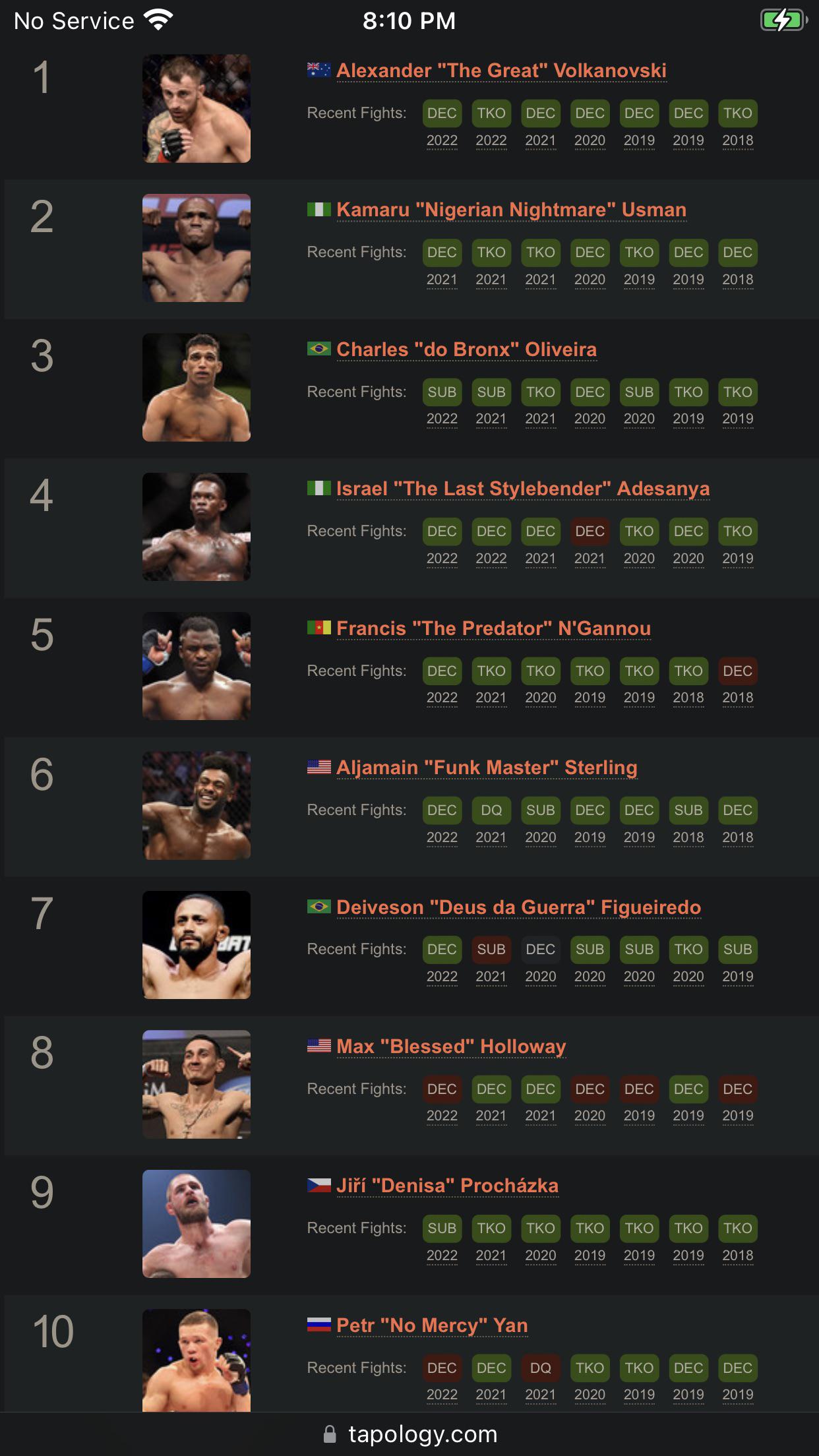This screenshot has height=1456, width=819.
Task: Click Kamaru Usman's photo thumbnail
Action: pos(197,248)
